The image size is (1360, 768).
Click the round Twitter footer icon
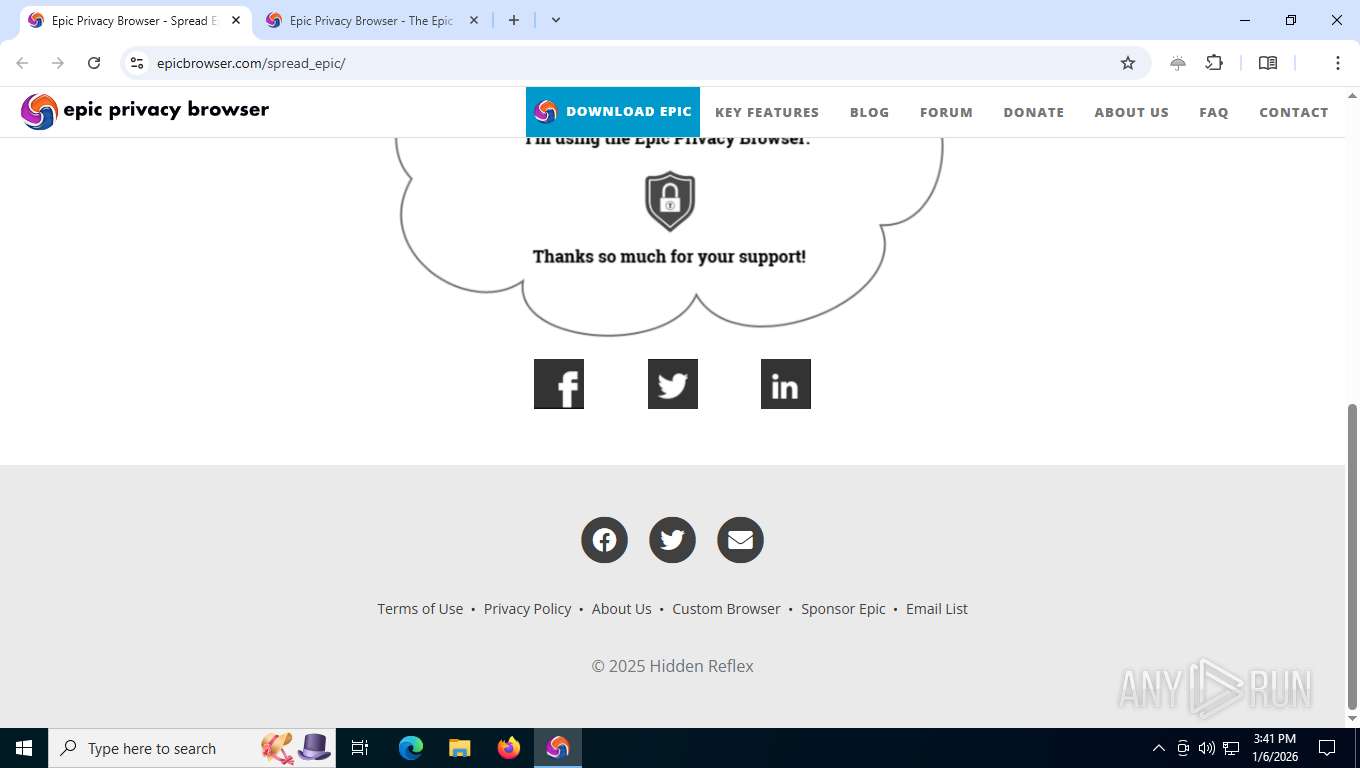(672, 540)
